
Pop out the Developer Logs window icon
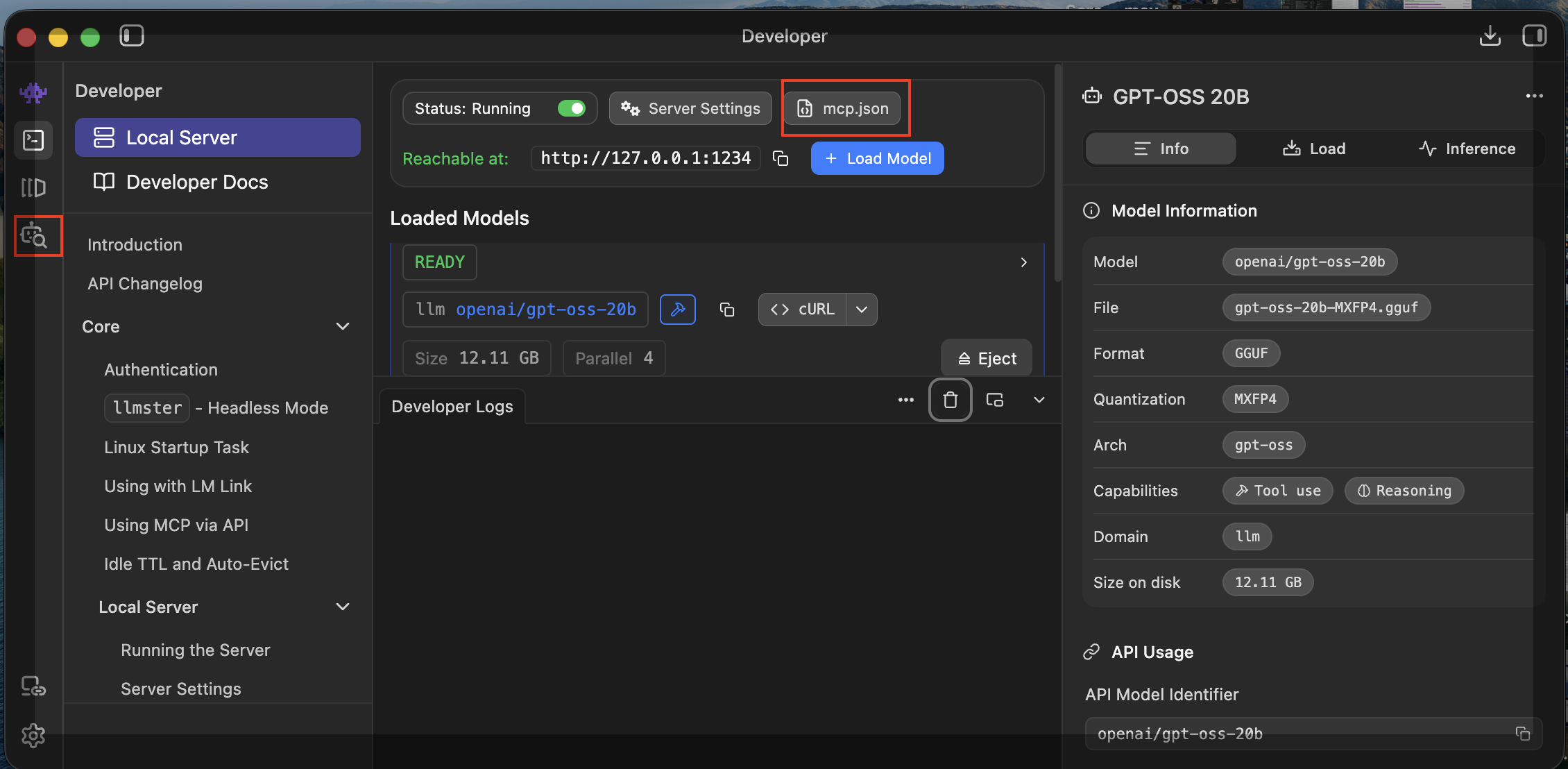click(995, 400)
